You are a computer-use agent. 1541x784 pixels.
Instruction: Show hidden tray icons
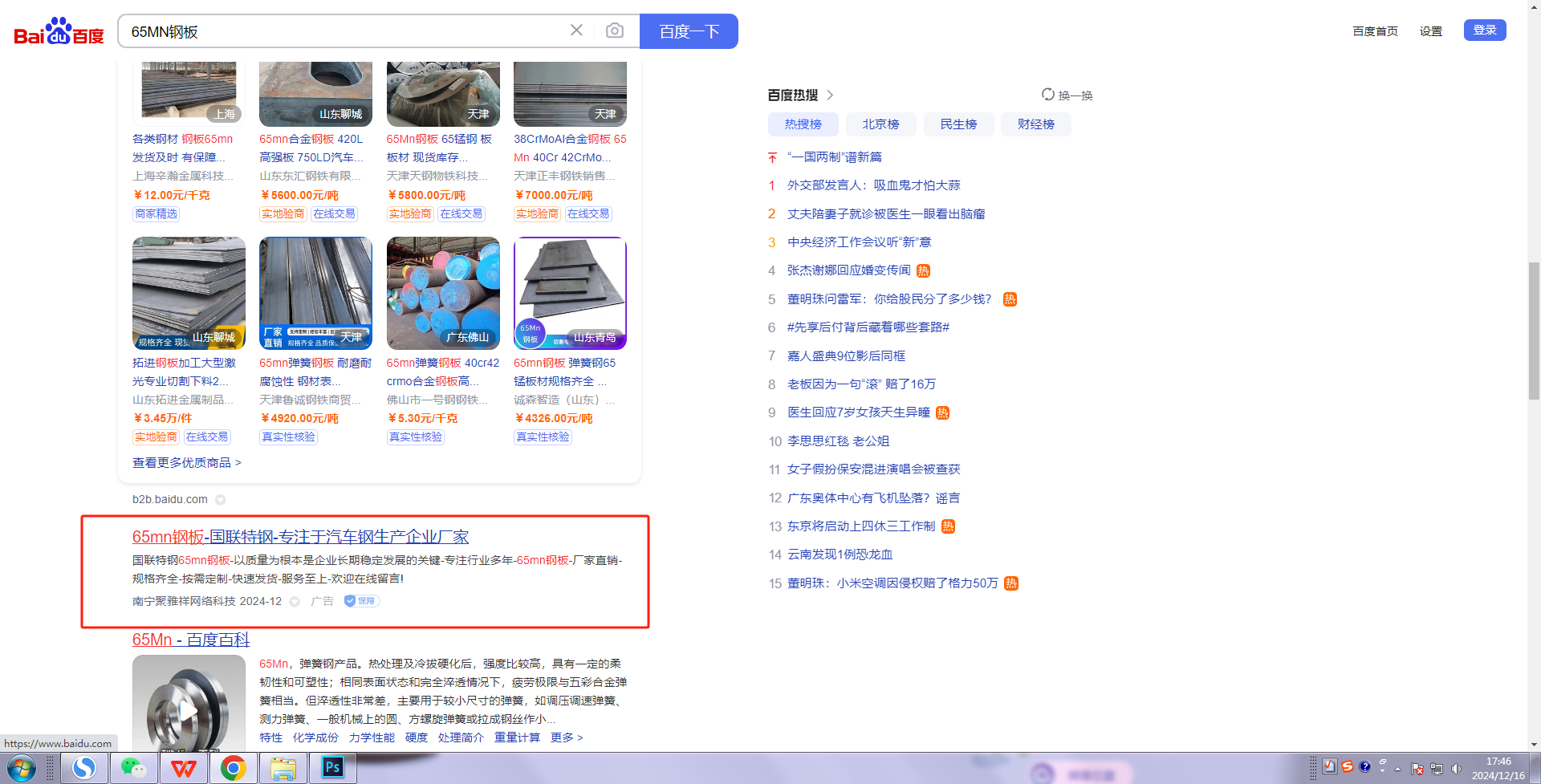point(1397,769)
